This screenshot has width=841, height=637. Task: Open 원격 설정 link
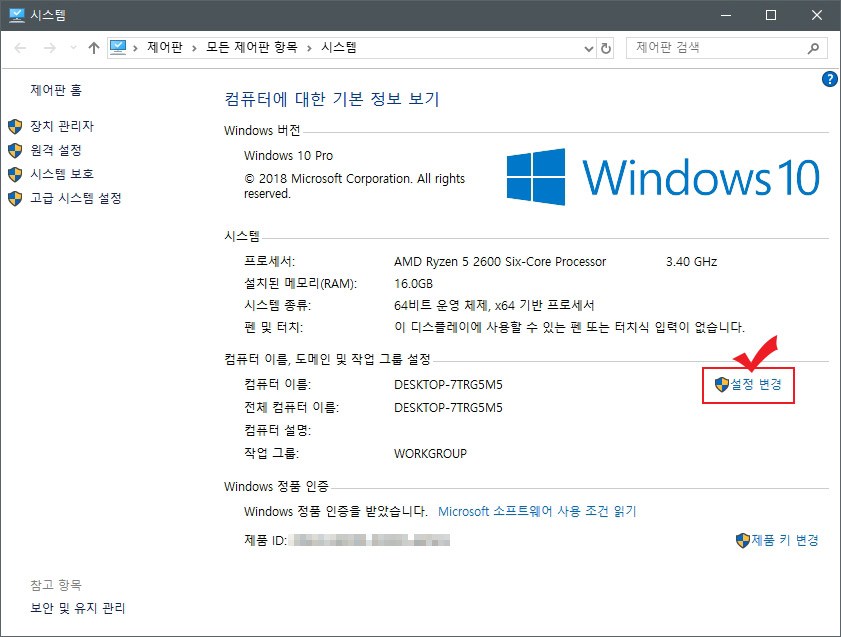coord(56,150)
